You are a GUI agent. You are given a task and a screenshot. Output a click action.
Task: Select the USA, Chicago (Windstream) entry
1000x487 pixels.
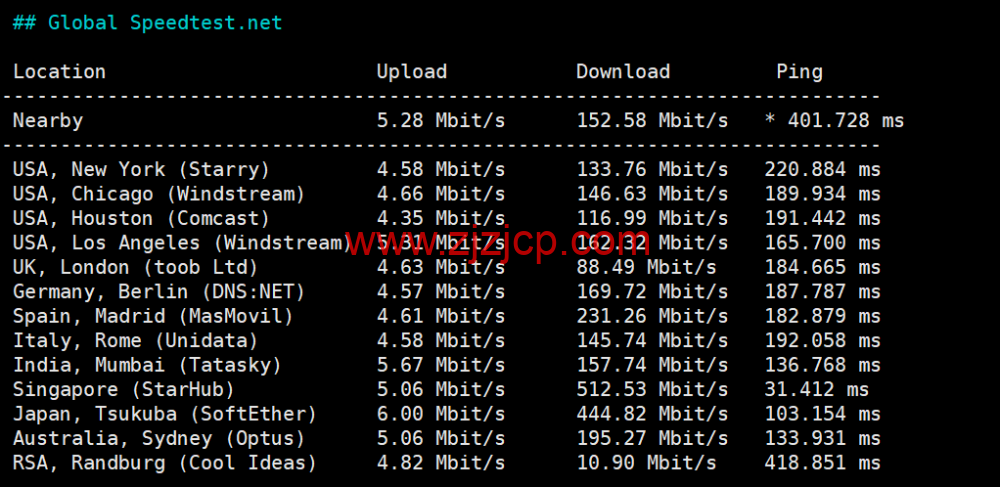158,194
